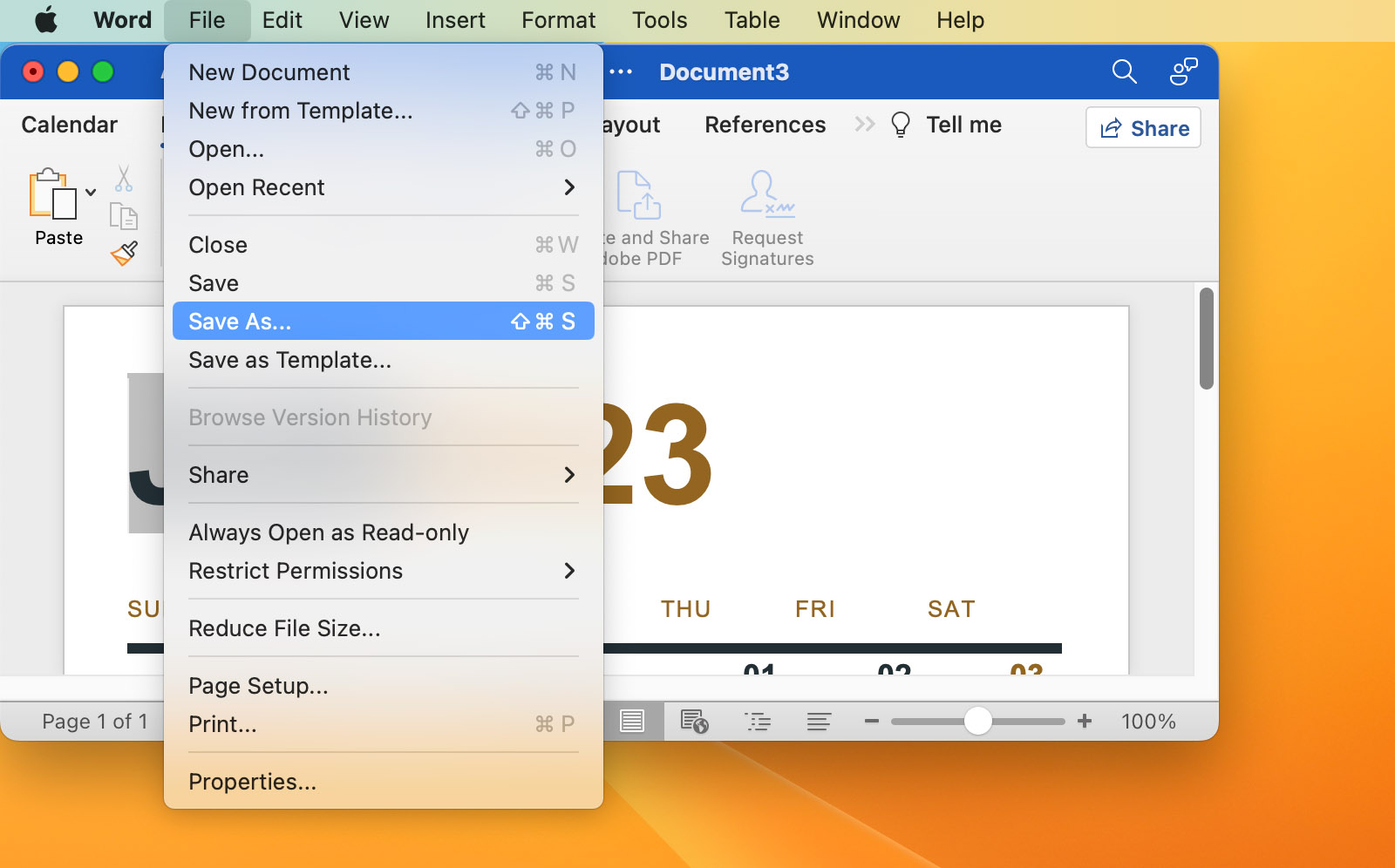
Task: Expand the Share submenu
Action: point(569,475)
